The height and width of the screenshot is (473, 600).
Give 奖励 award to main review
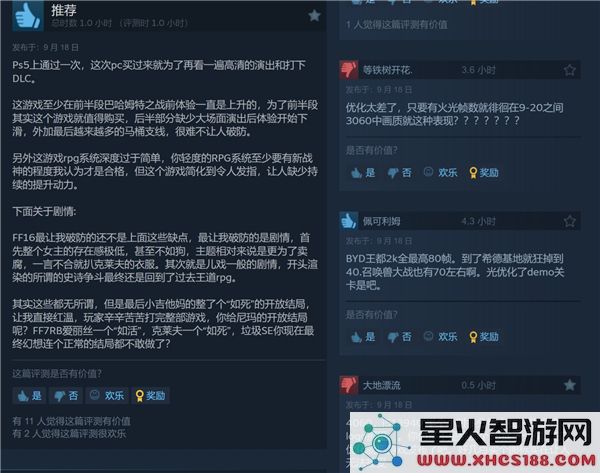150,395
